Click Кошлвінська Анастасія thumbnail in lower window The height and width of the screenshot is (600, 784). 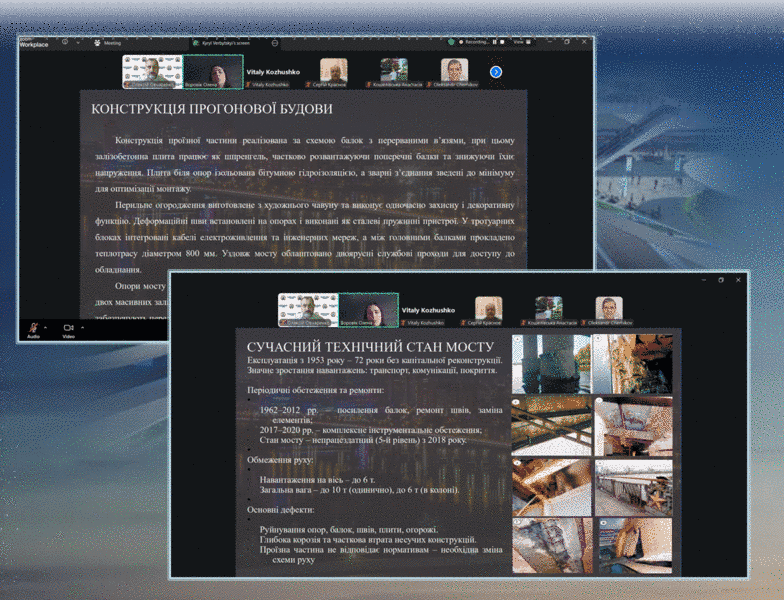tap(548, 310)
